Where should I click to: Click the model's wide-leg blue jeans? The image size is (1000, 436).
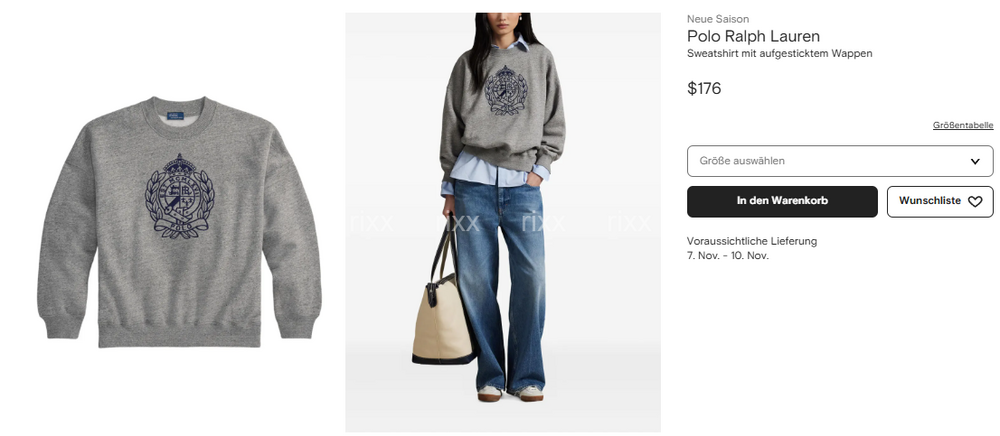pos(500,285)
